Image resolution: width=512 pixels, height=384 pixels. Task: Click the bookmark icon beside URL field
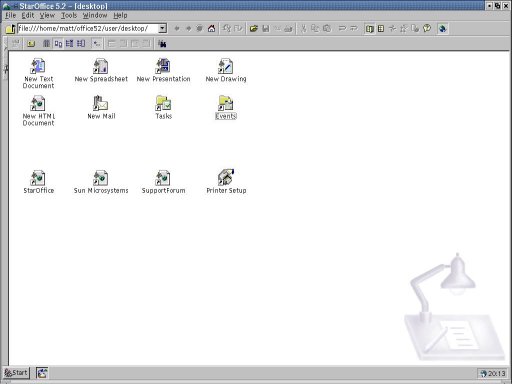coord(10,29)
